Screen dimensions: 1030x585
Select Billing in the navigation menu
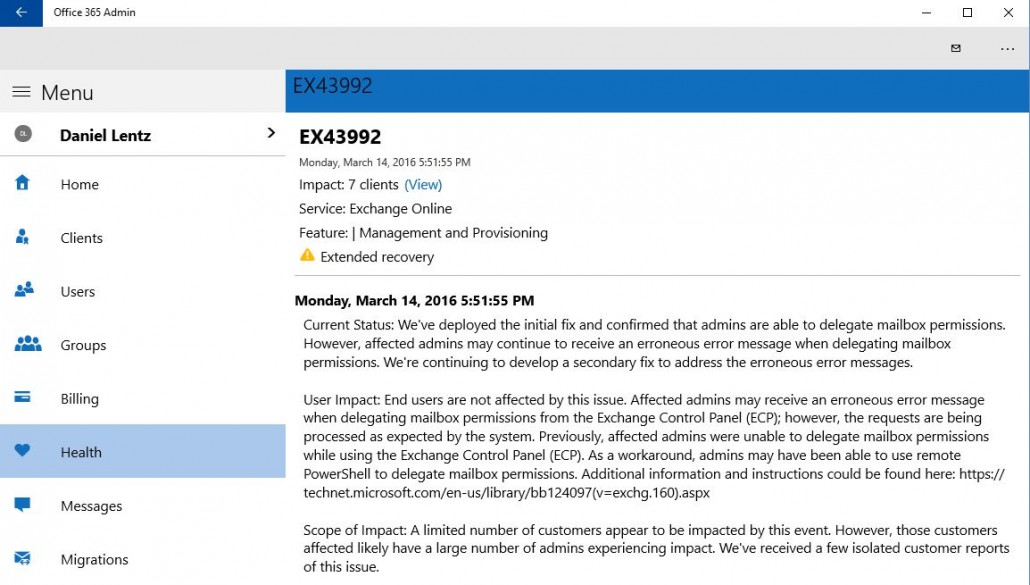(x=79, y=399)
